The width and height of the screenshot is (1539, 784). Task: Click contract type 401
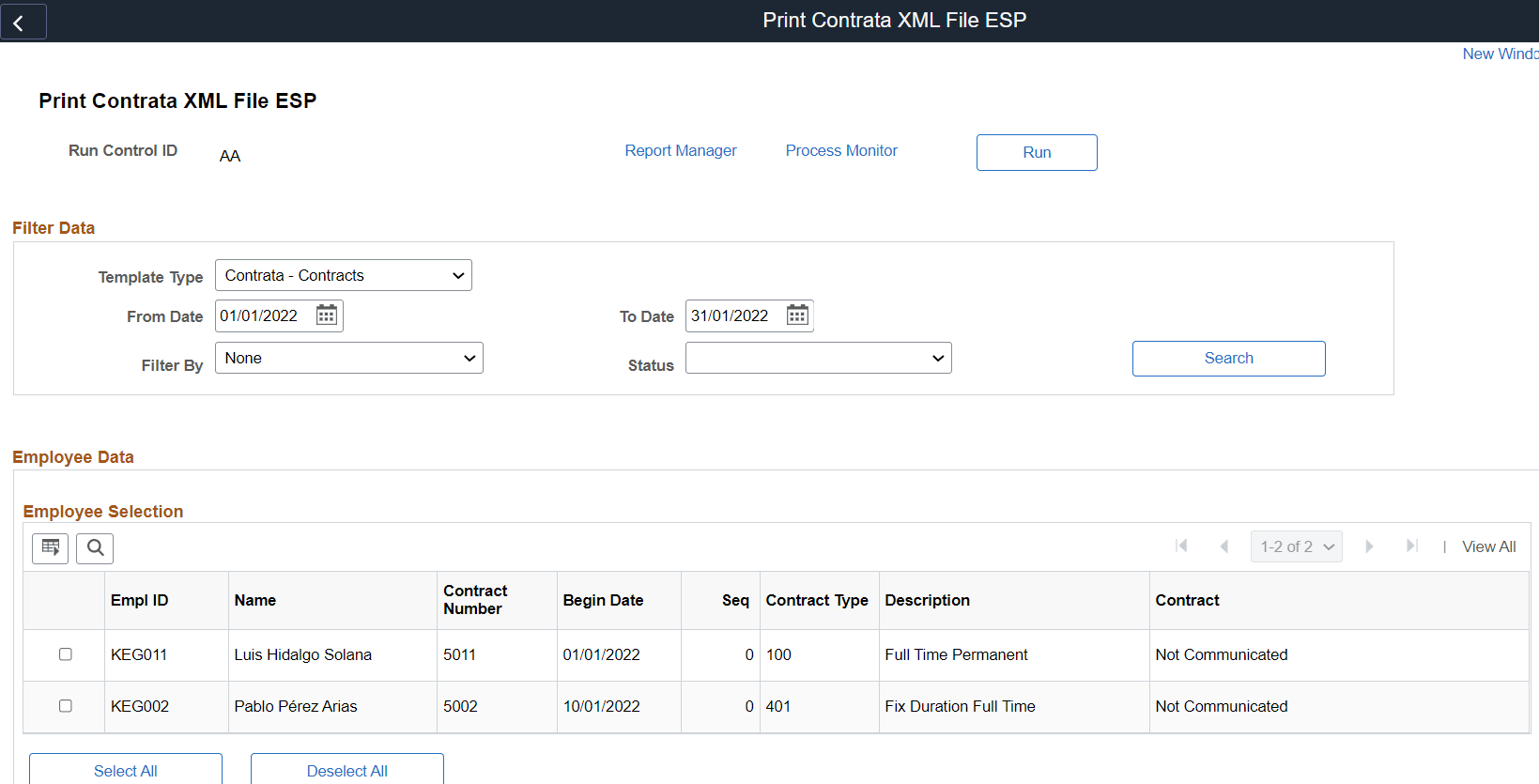pyautogui.click(x=778, y=706)
